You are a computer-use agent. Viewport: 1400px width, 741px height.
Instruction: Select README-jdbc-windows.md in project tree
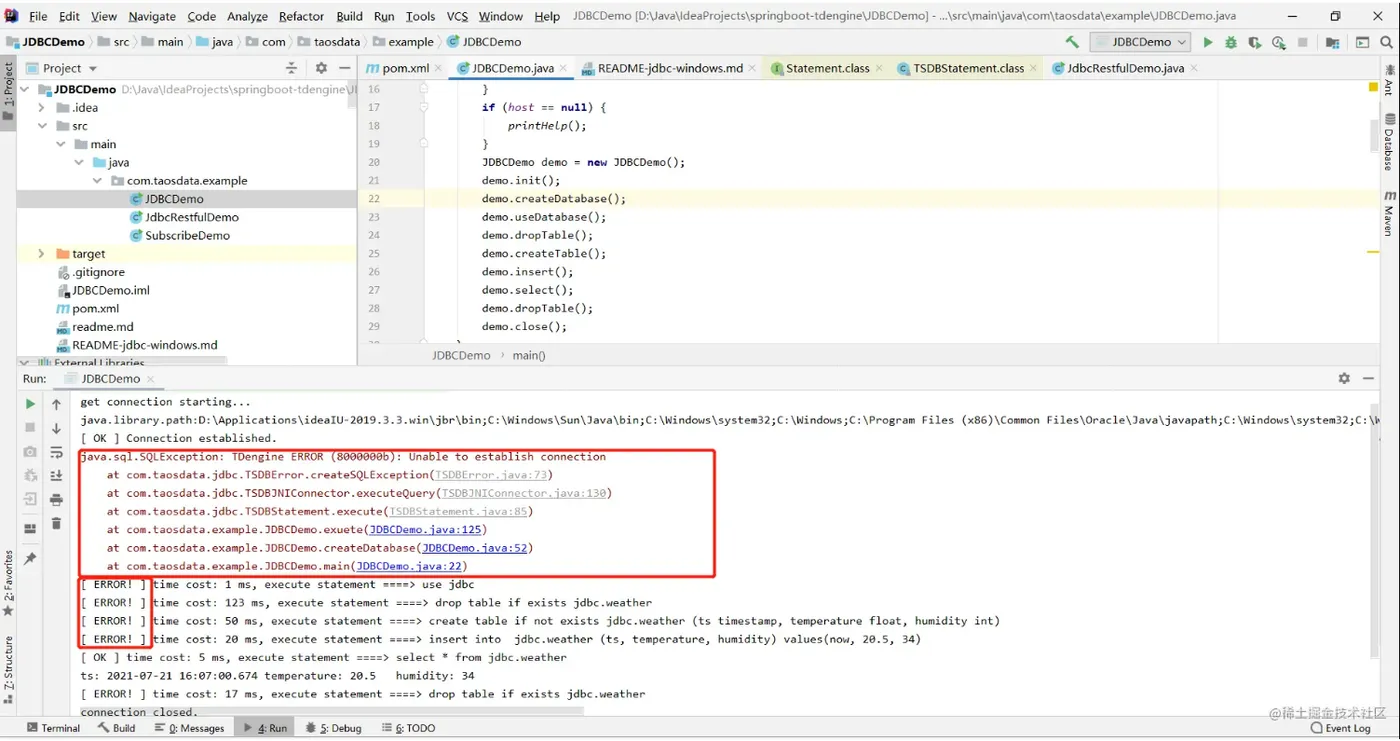[x=144, y=345]
